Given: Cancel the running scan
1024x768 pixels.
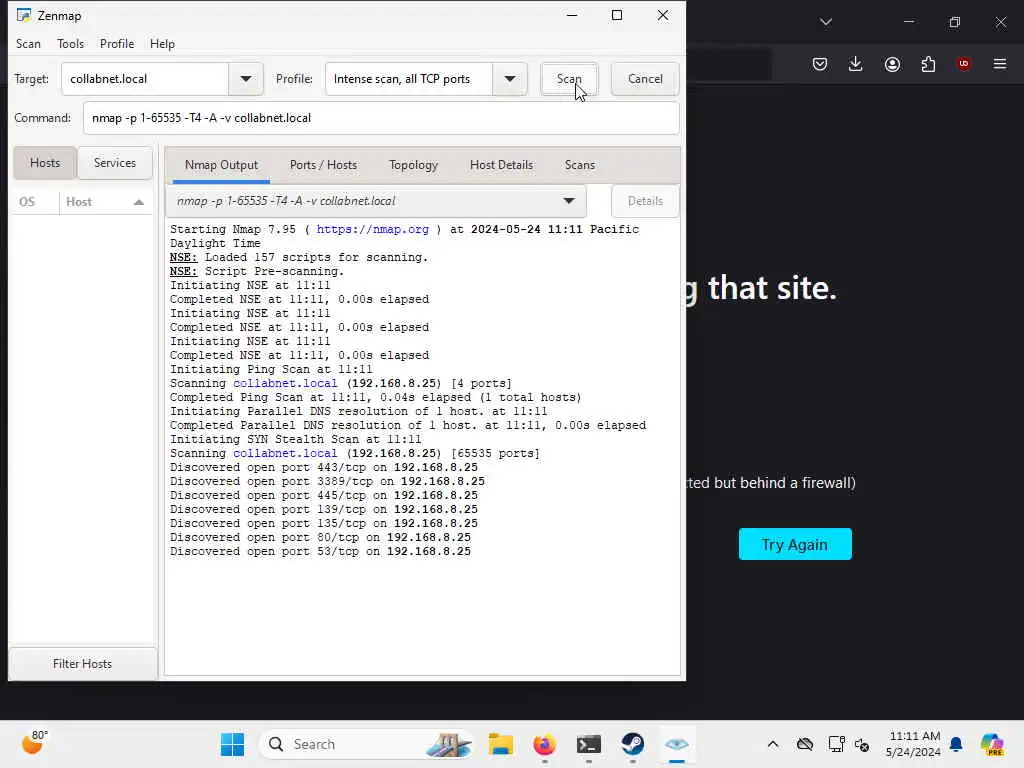Looking at the screenshot, I should (x=645, y=79).
